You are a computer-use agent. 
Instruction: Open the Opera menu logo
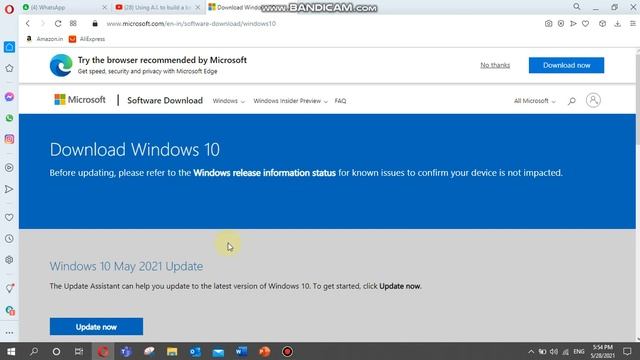pyautogui.click(x=9, y=9)
